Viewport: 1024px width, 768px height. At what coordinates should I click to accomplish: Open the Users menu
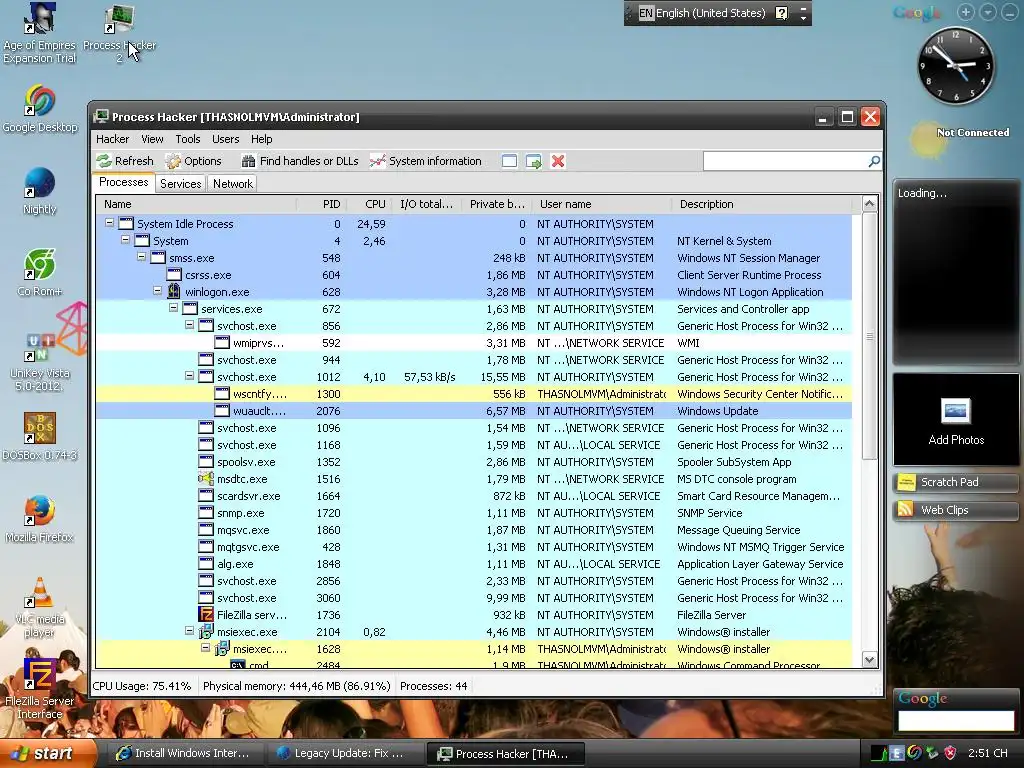click(225, 139)
